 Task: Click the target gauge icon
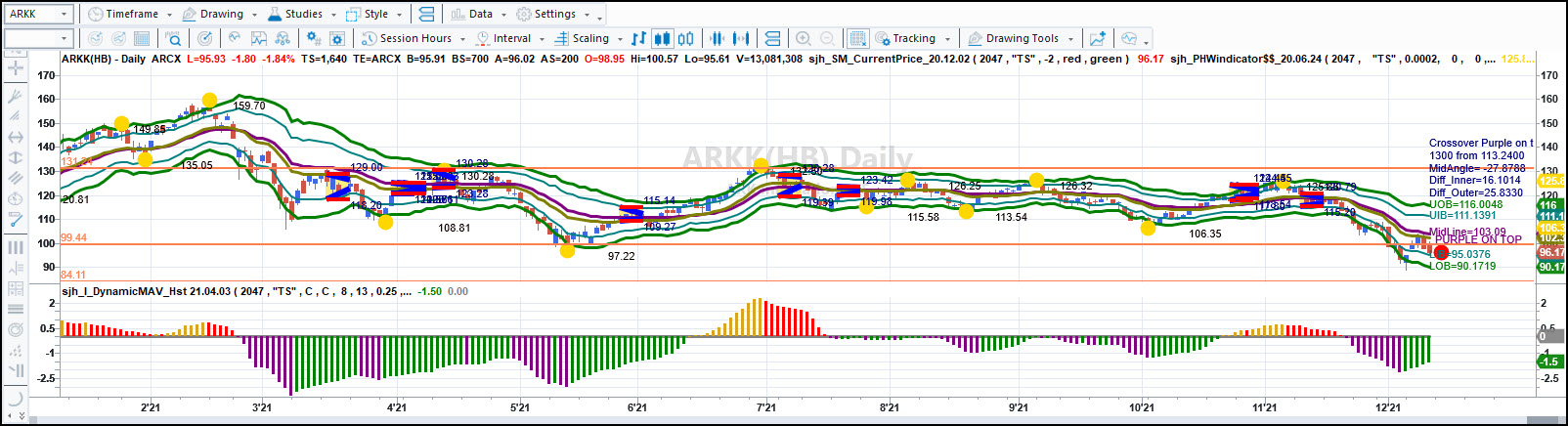[204, 38]
